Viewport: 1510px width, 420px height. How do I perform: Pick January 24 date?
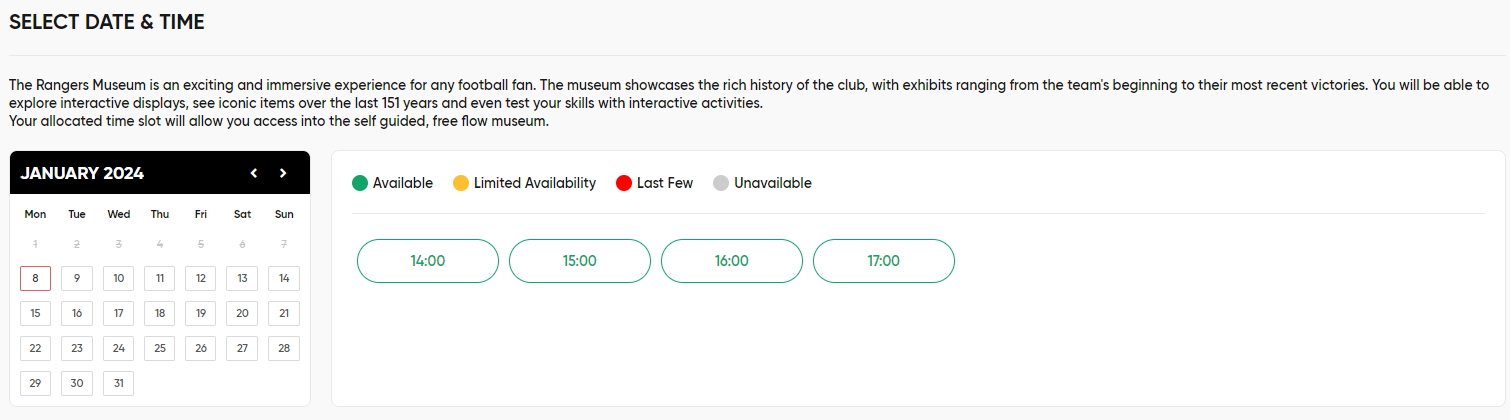[x=118, y=348]
